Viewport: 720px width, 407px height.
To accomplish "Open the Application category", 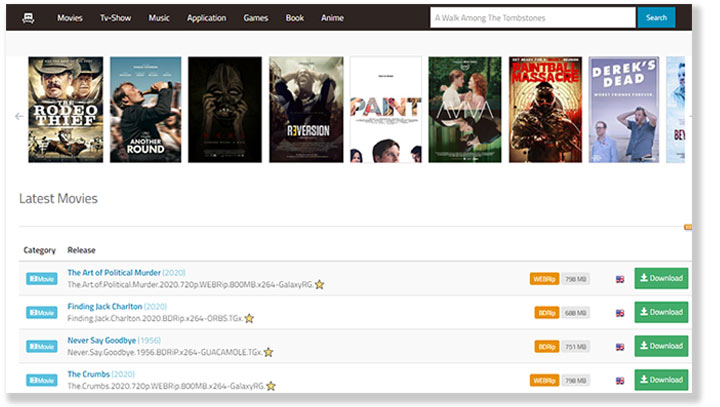I will pos(207,18).
